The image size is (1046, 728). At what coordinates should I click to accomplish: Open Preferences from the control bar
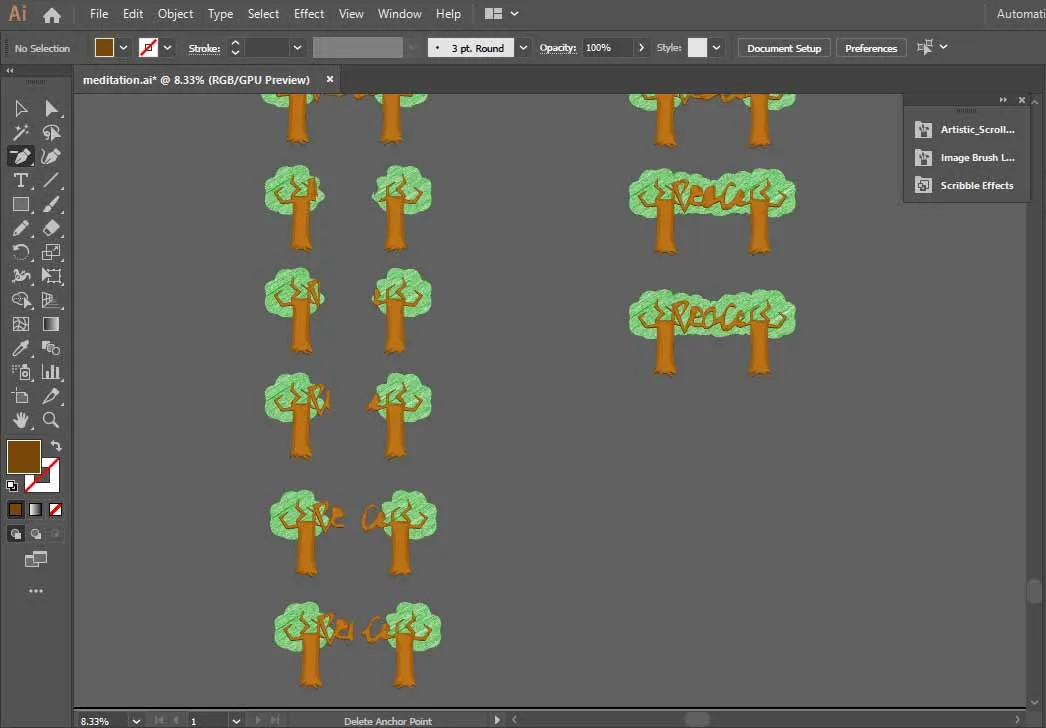(870, 48)
